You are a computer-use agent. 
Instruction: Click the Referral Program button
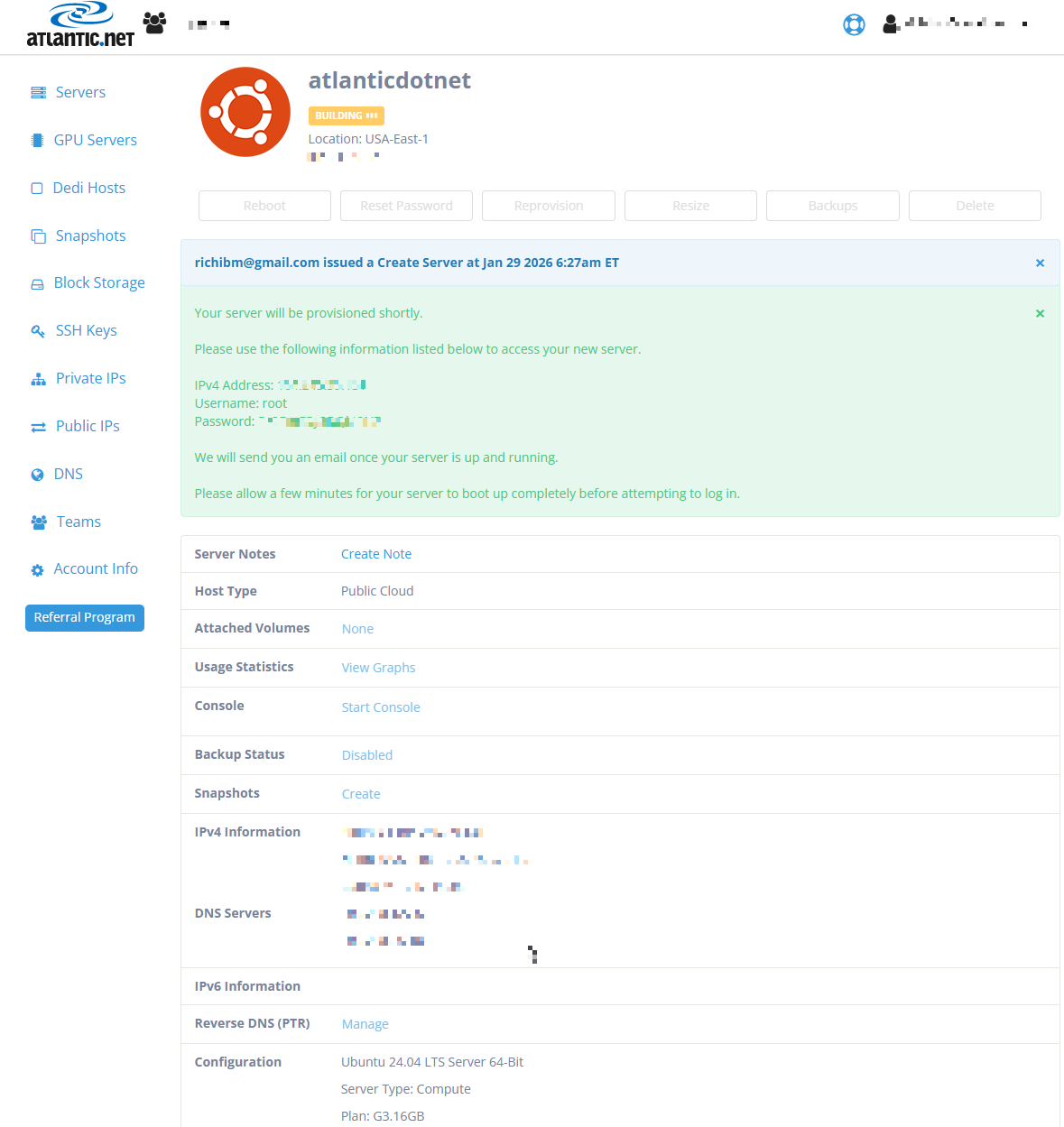(85, 618)
